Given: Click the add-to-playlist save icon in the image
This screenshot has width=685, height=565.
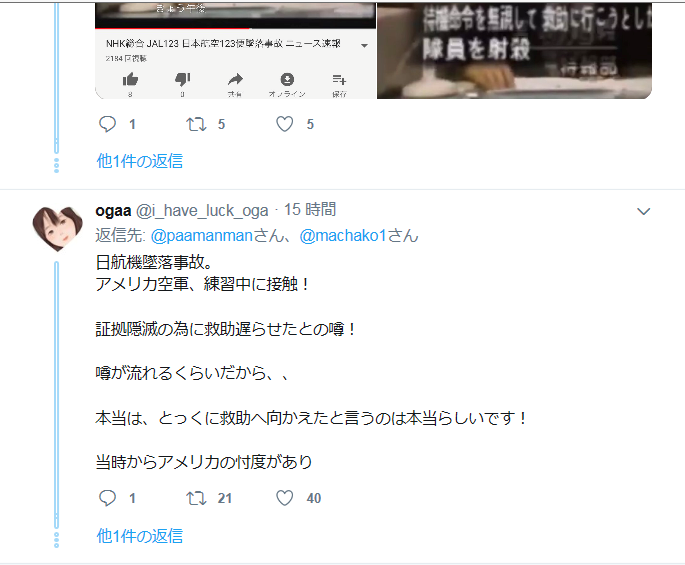Looking at the screenshot, I should pos(339,80).
